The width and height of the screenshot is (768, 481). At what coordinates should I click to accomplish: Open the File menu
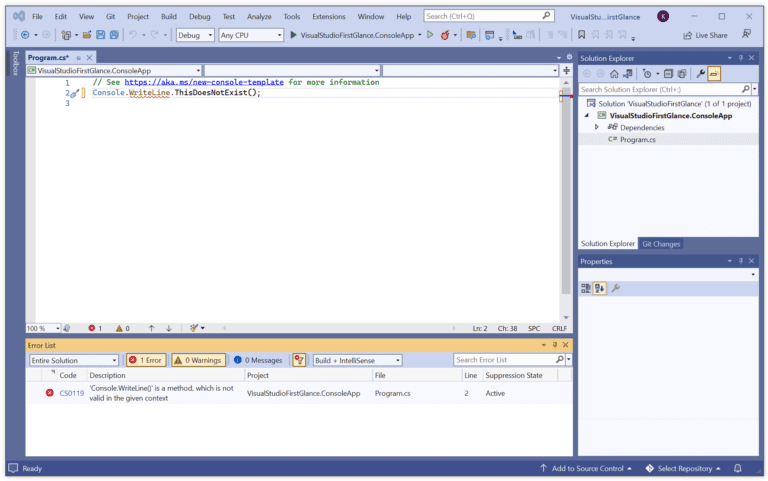tap(37, 17)
